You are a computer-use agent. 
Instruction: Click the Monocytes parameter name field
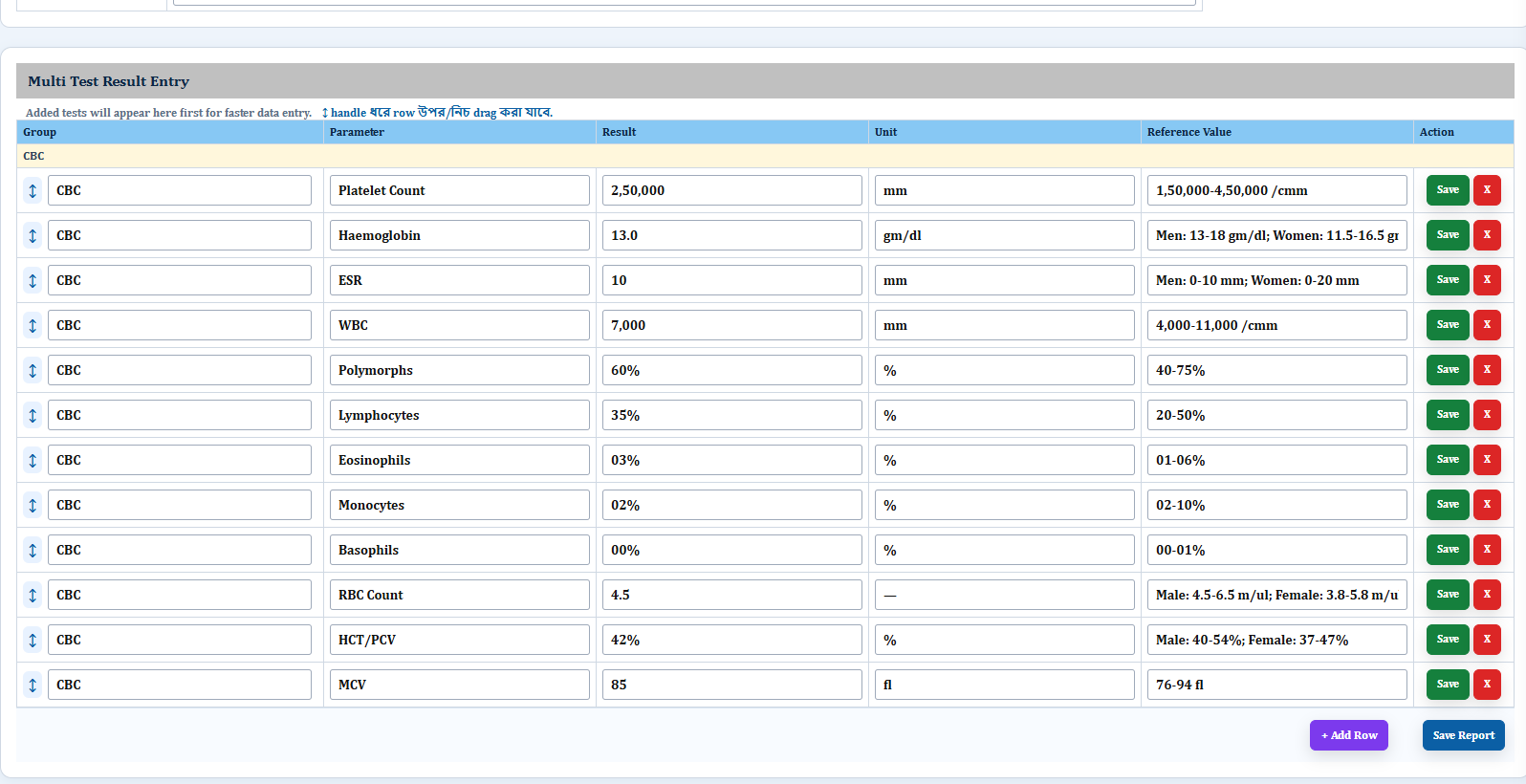(x=460, y=505)
